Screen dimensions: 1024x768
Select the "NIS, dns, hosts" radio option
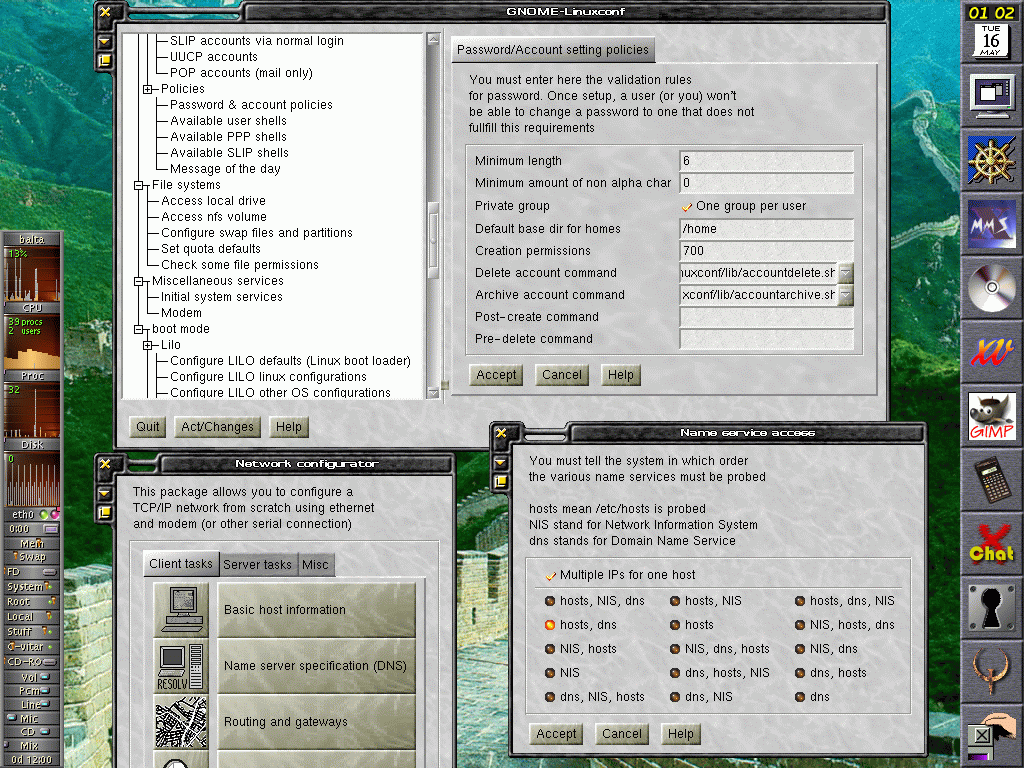[x=675, y=649]
